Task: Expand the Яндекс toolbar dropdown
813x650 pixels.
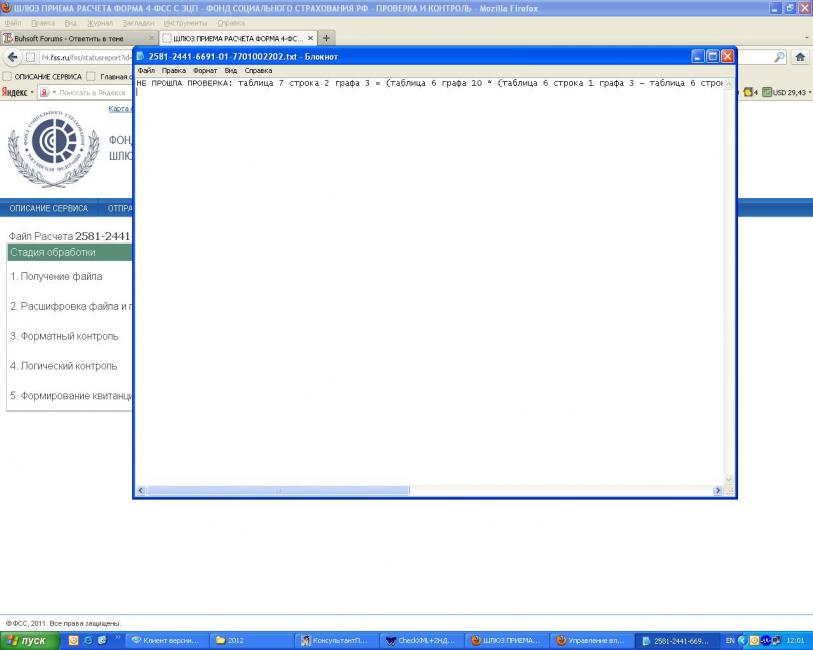Action: tap(30, 92)
